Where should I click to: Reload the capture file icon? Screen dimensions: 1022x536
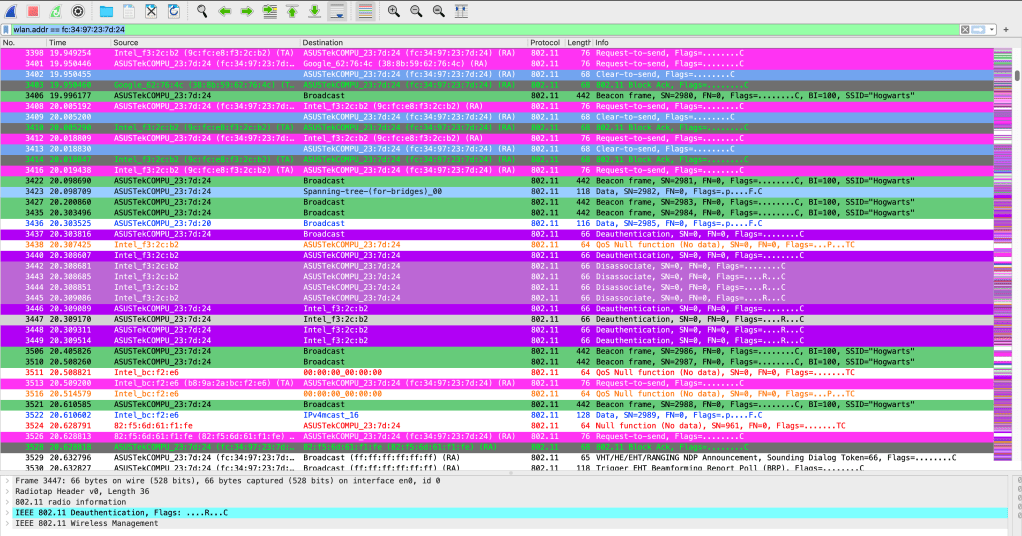pyautogui.click(x=174, y=11)
